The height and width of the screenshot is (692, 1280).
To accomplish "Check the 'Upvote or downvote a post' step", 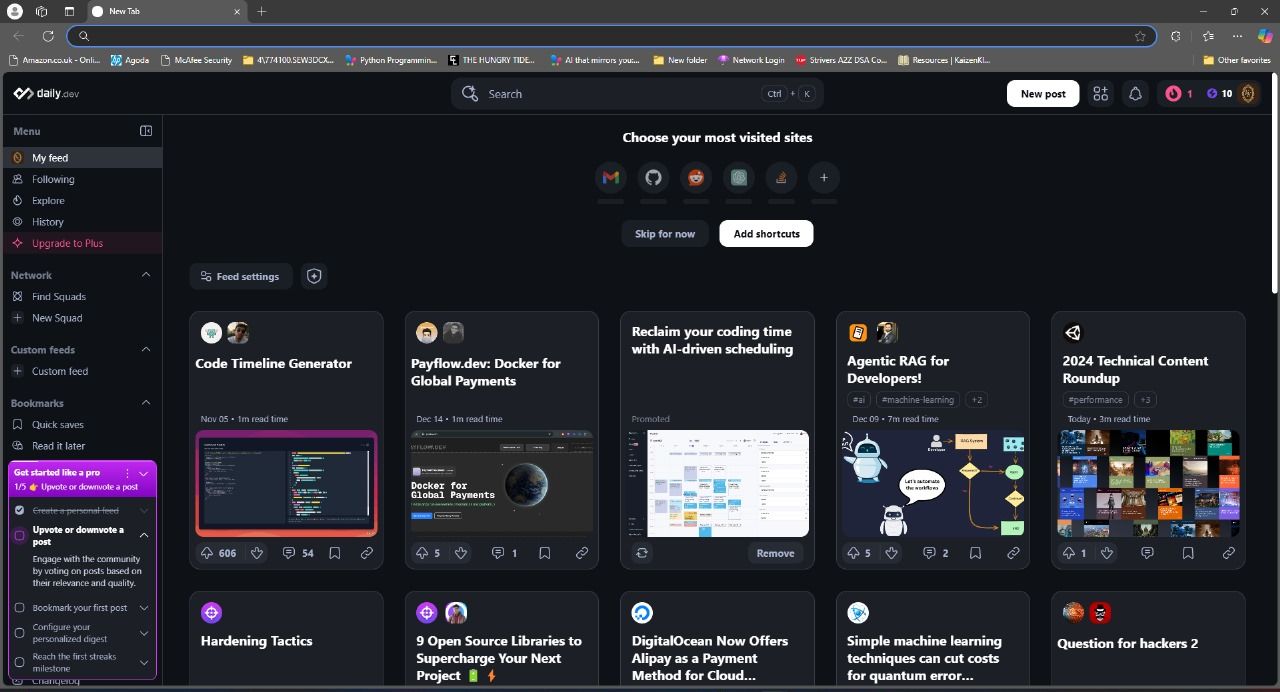I will 19,535.
